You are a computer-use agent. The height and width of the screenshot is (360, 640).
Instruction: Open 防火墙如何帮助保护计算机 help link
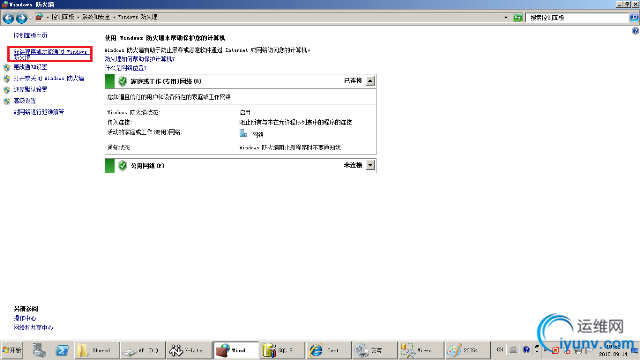click(x=140, y=59)
